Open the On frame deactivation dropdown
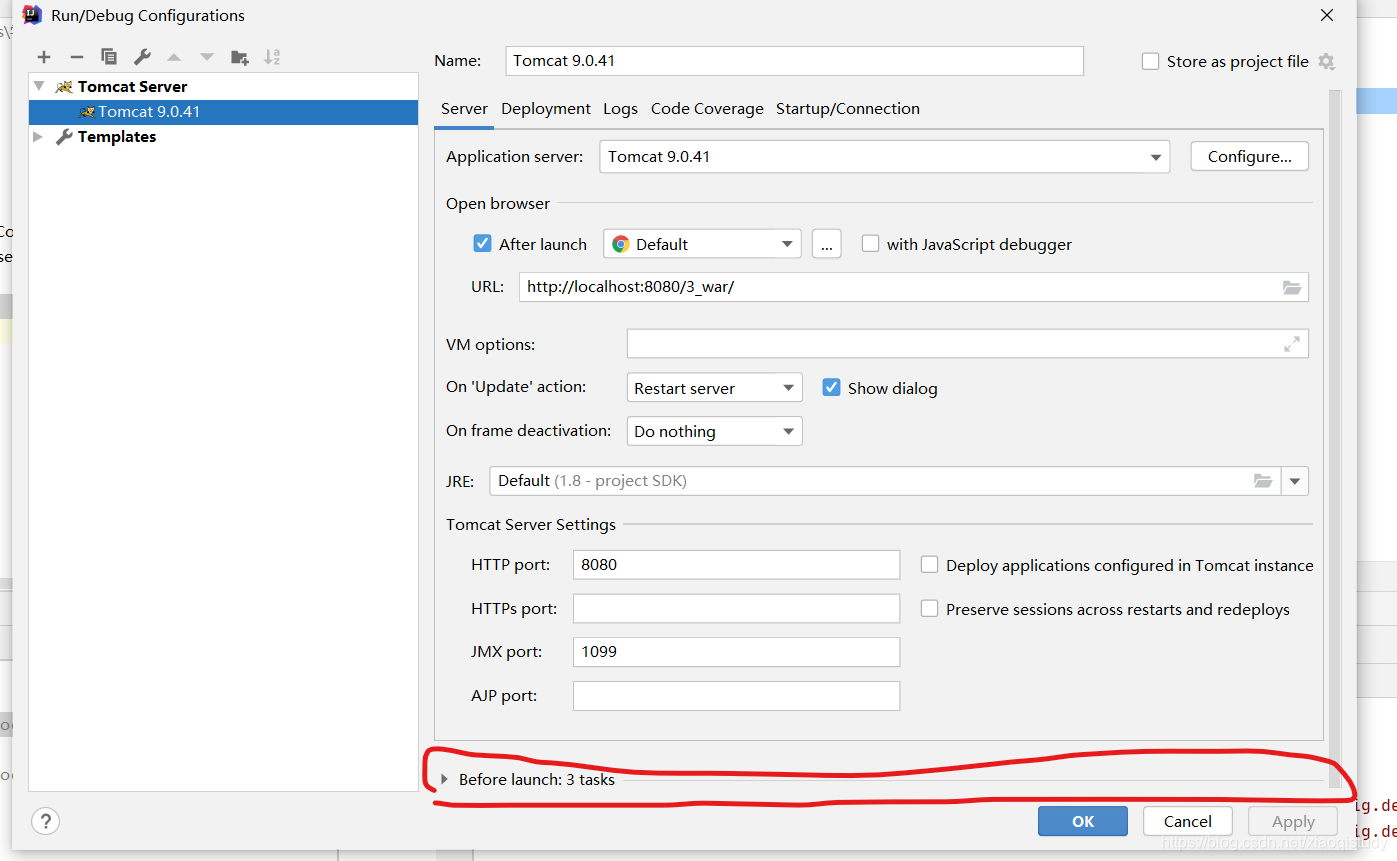 (x=714, y=432)
